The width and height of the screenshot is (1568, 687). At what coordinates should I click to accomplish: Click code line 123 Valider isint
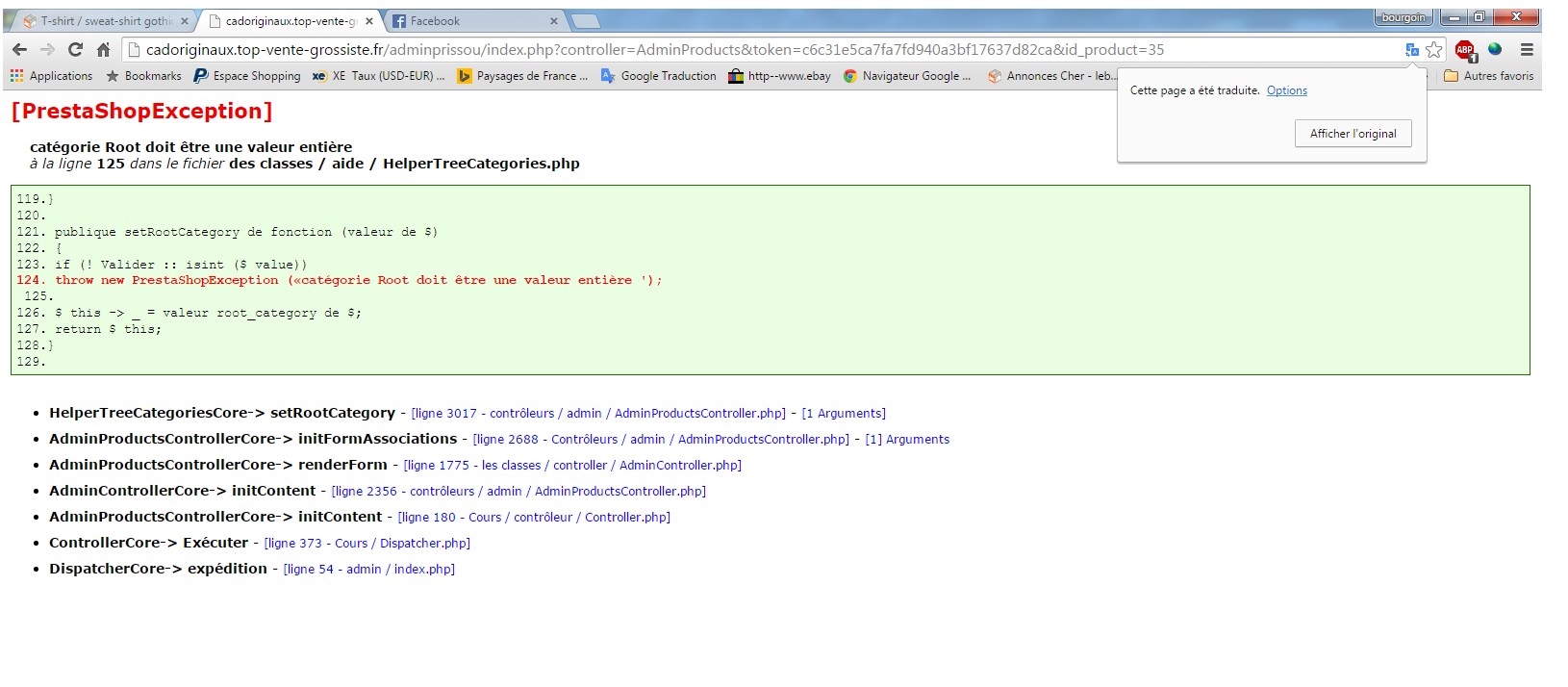[x=162, y=265]
